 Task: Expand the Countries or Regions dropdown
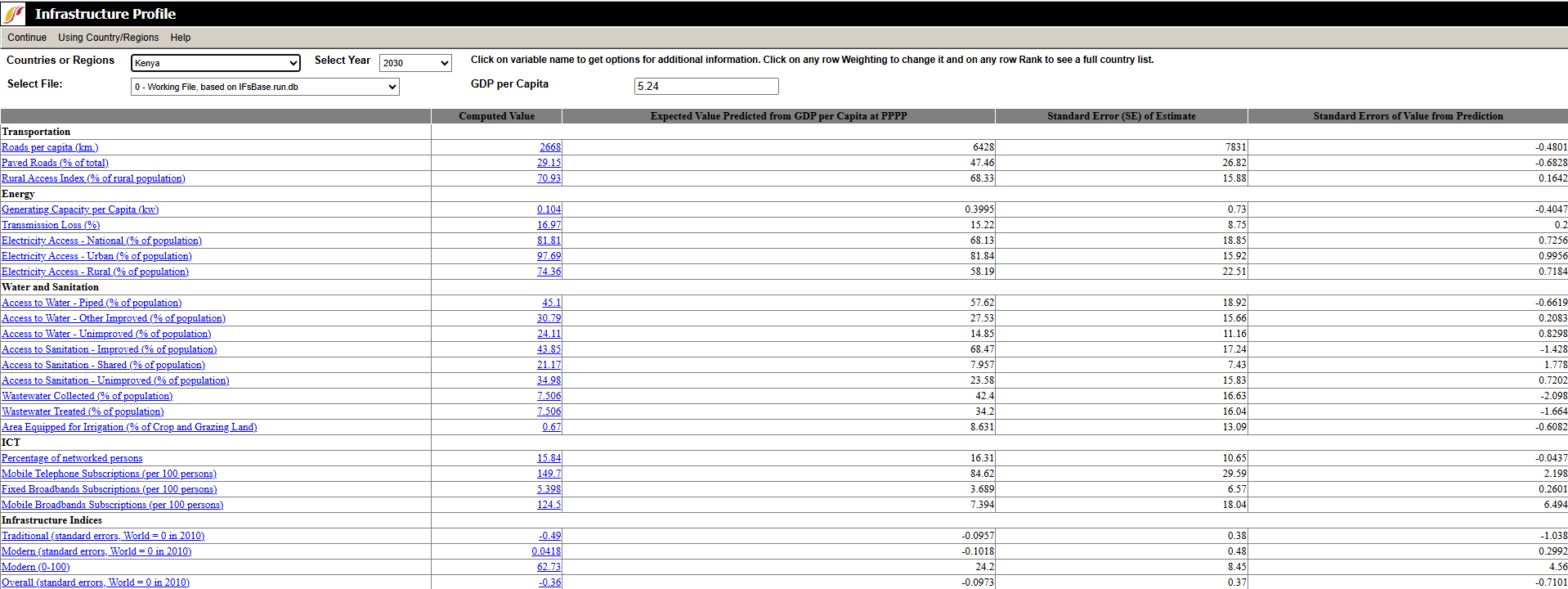pyautogui.click(x=216, y=63)
